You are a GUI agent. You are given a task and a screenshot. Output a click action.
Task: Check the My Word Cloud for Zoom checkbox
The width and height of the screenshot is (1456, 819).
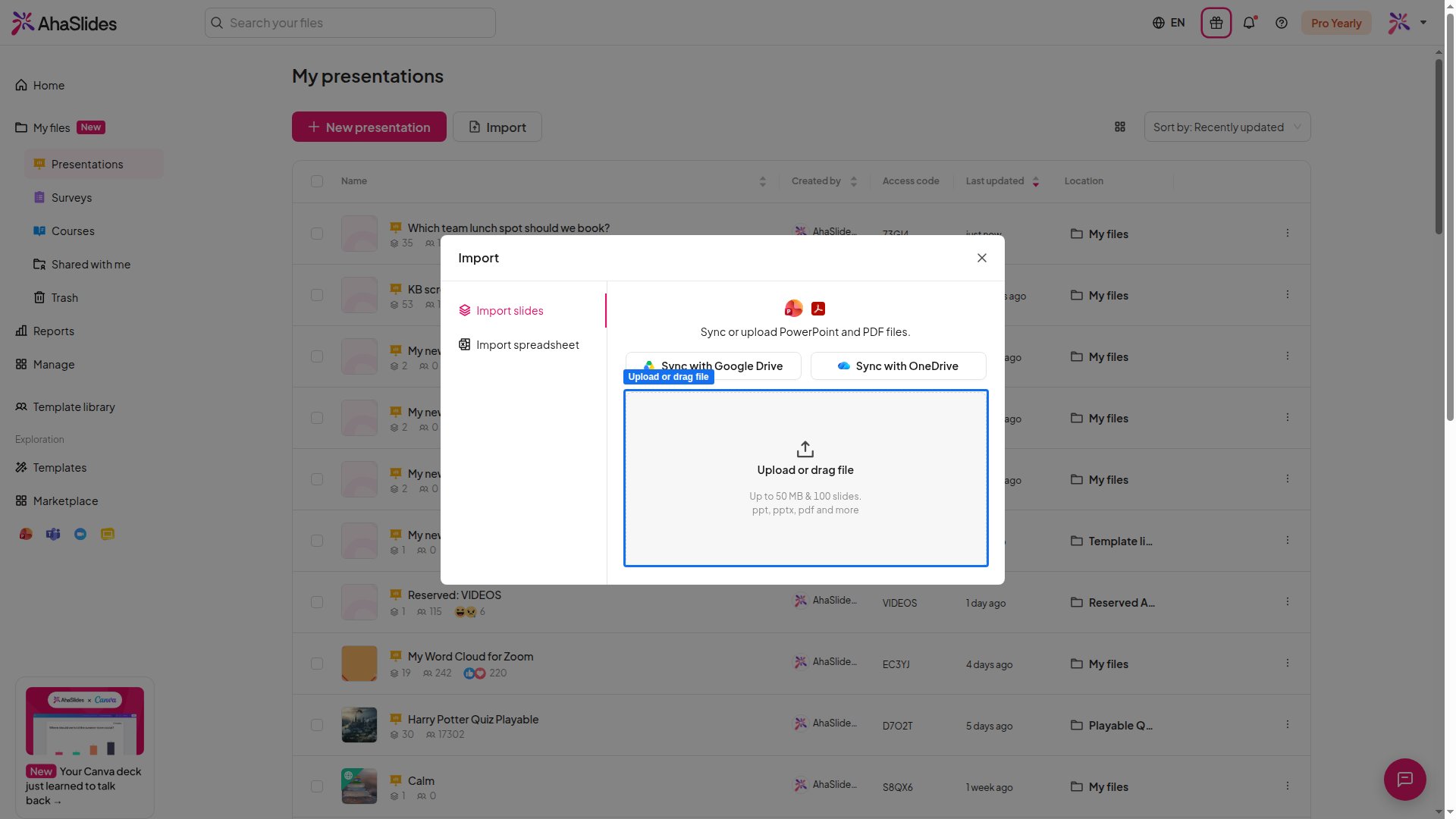(x=317, y=664)
